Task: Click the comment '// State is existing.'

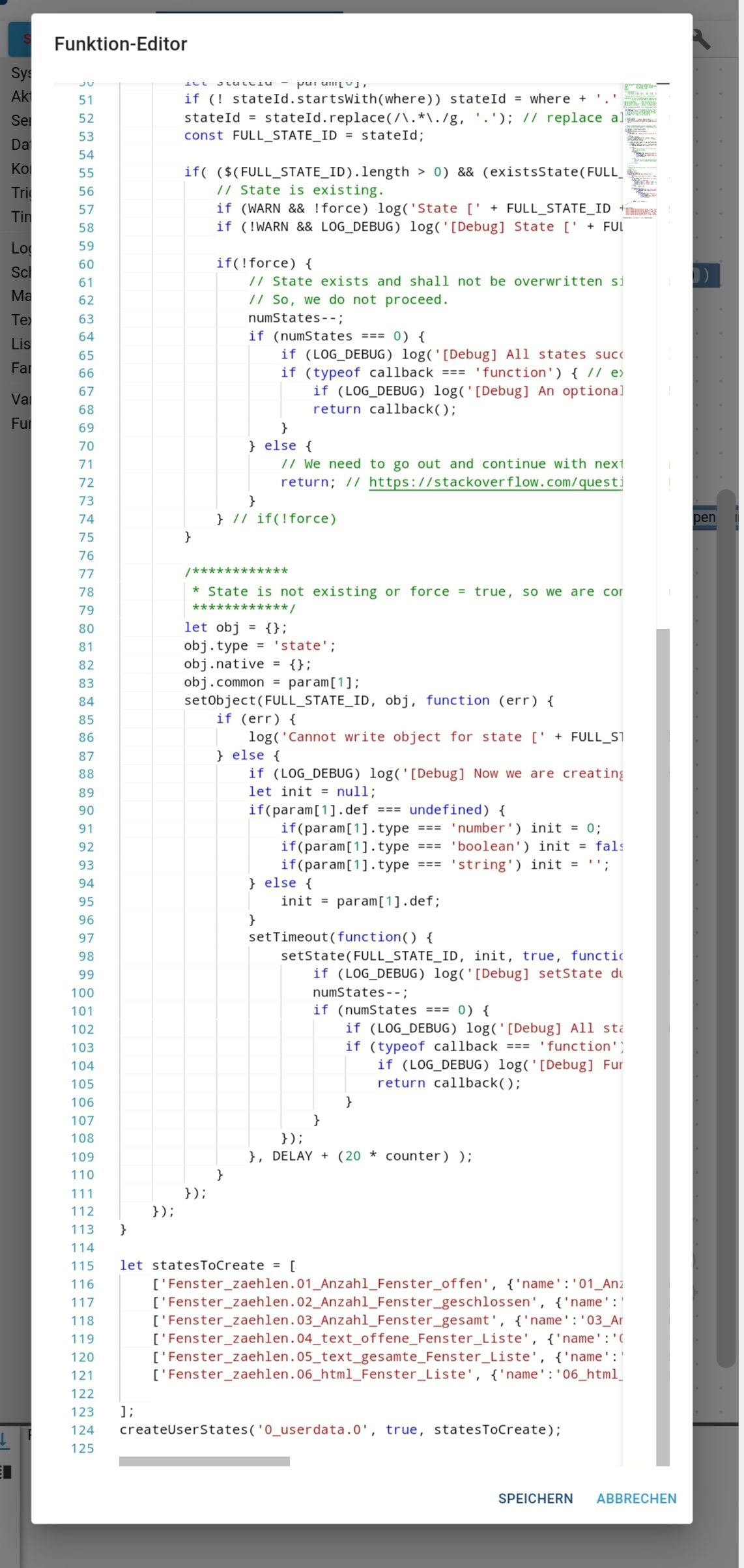Action: (x=300, y=190)
